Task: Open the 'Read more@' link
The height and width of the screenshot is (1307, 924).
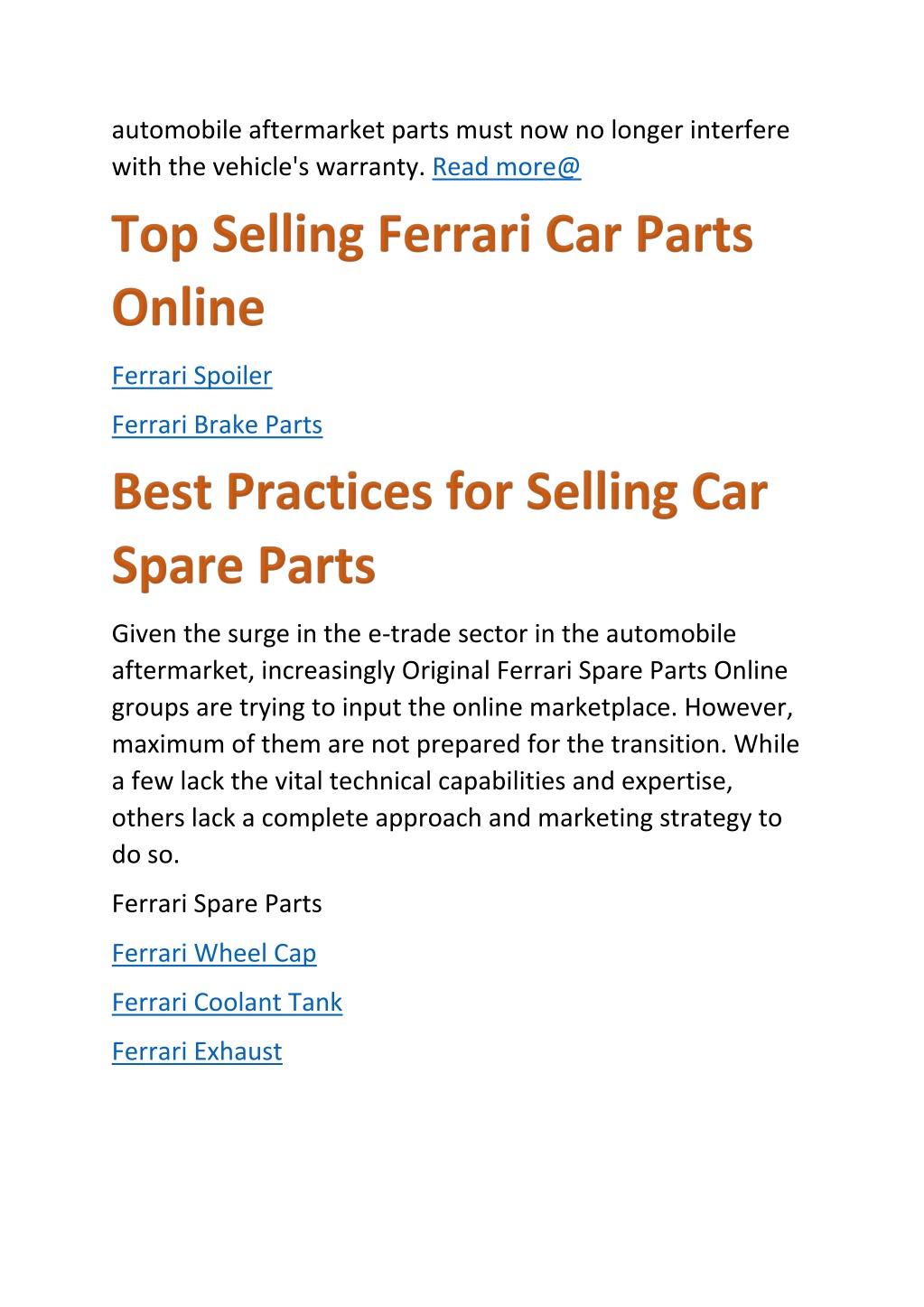Action: (x=507, y=167)
